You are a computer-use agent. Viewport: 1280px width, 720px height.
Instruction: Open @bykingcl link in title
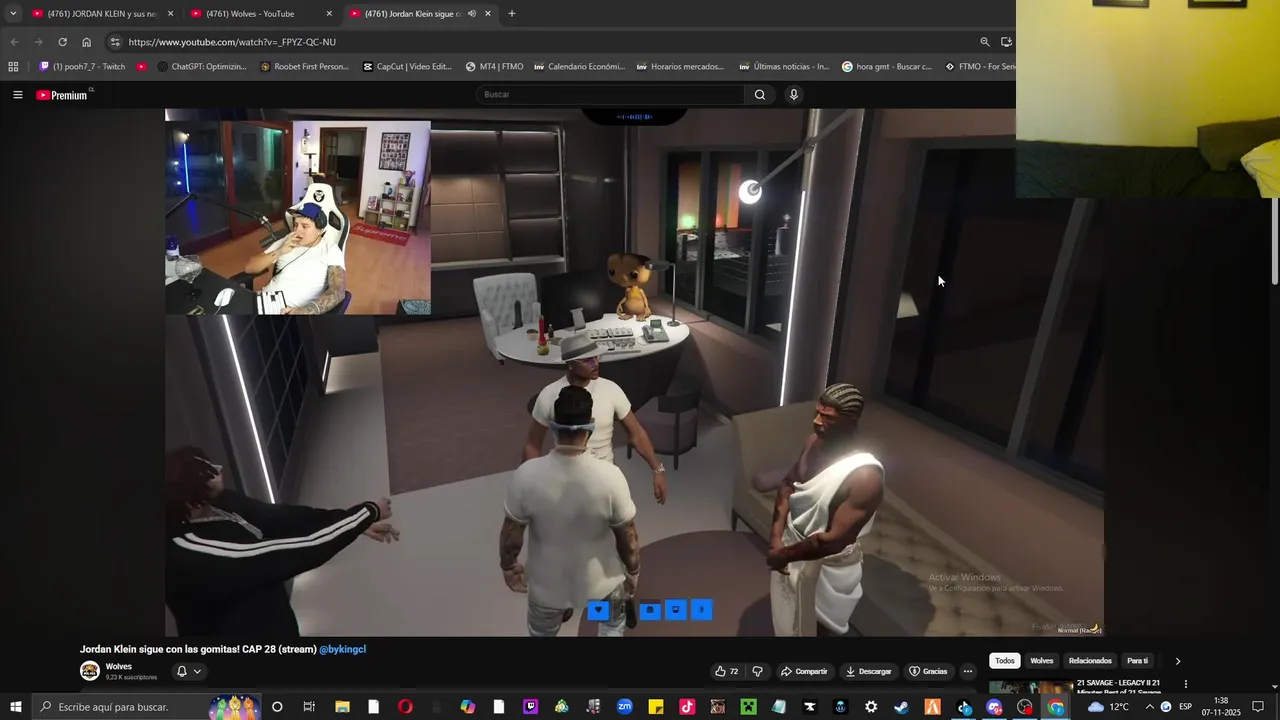pos(342,649)
